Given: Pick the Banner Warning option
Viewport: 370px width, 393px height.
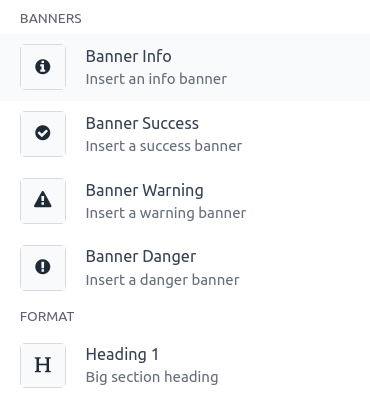Looking at the screenshot, I should [x=185, y=201].
